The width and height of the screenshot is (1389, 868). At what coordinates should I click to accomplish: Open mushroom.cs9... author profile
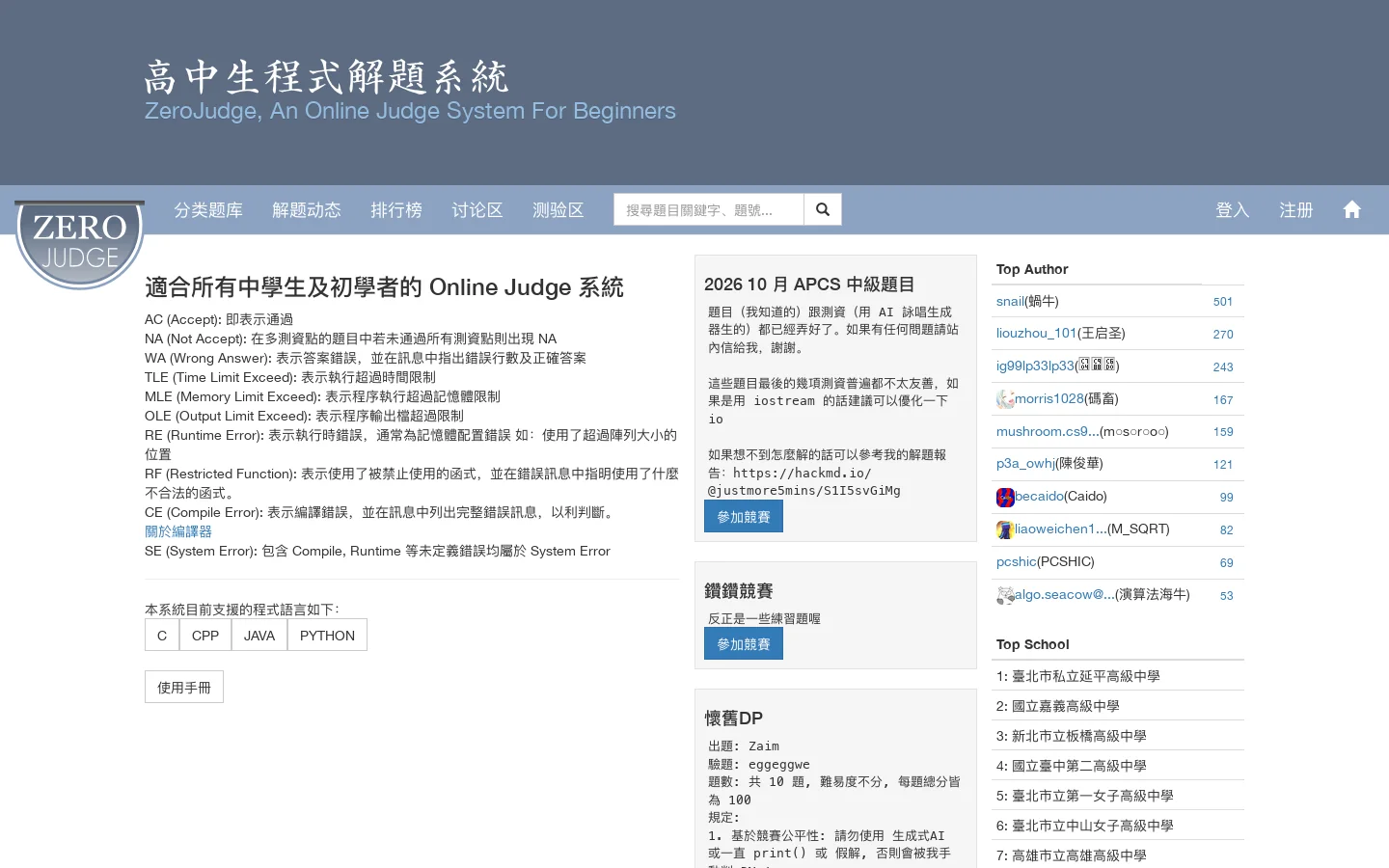(1048, 431)
